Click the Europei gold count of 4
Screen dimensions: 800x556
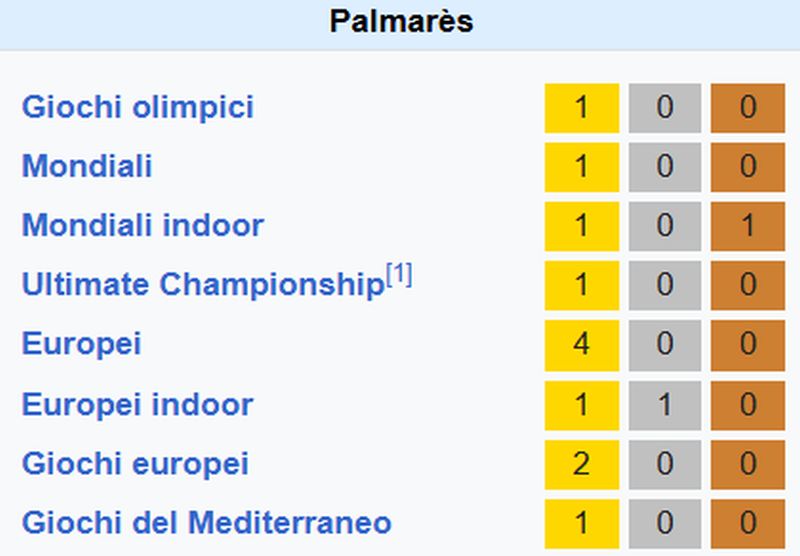[x=582, y=345]
